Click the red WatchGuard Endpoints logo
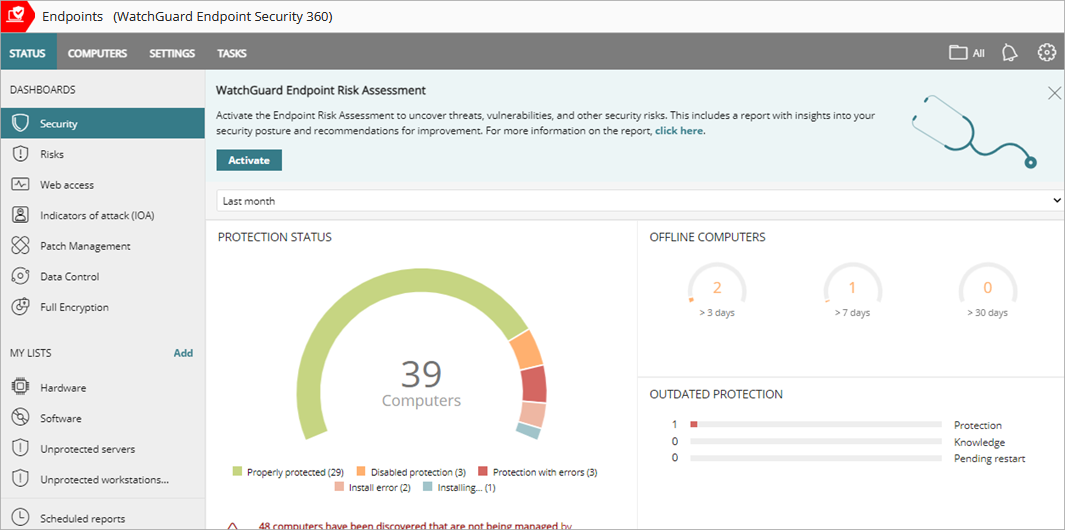Screen dimensions: 1065x530 (x=16, y=16)
